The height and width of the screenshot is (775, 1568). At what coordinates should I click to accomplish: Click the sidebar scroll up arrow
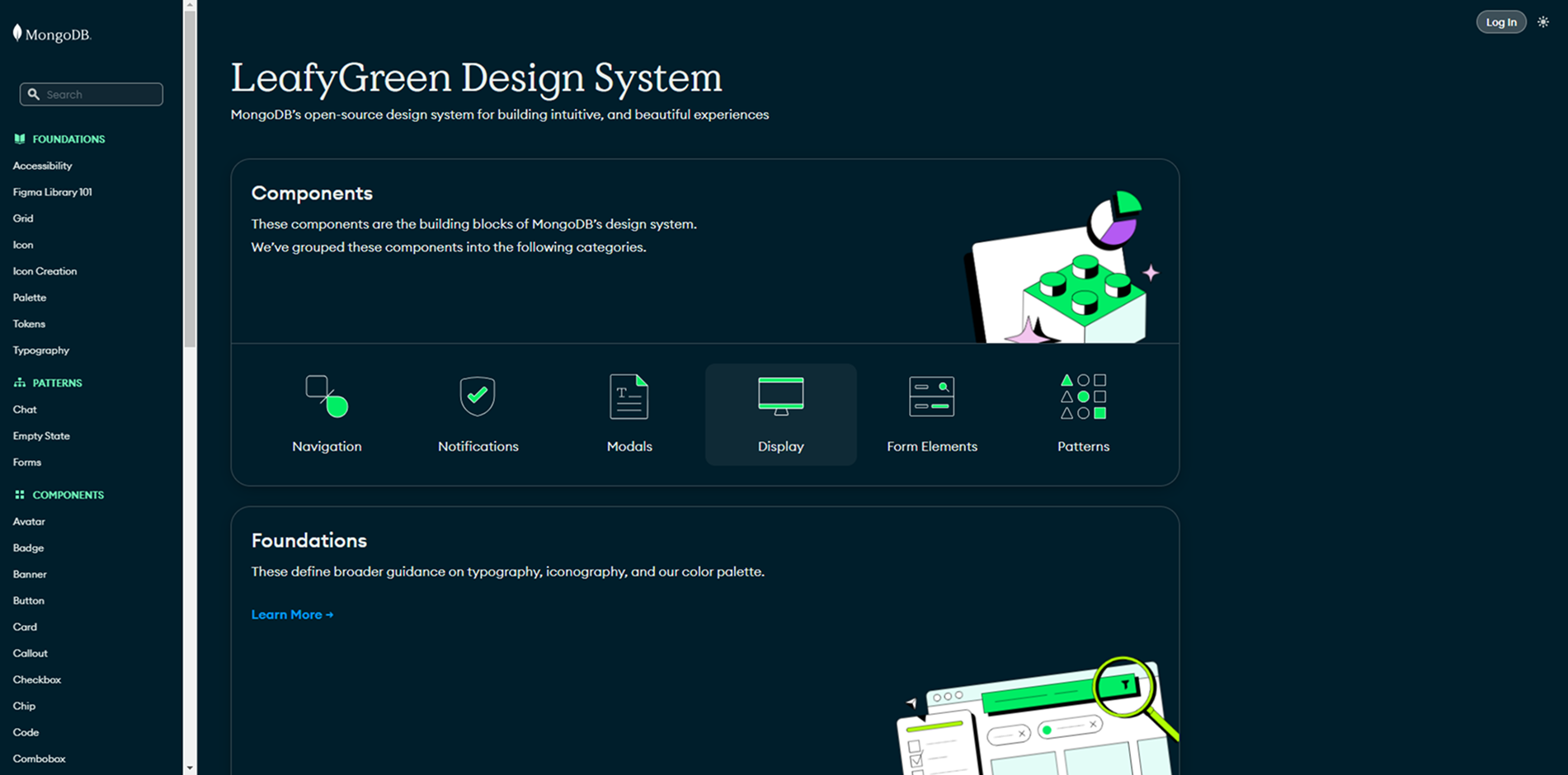point(190,5)
